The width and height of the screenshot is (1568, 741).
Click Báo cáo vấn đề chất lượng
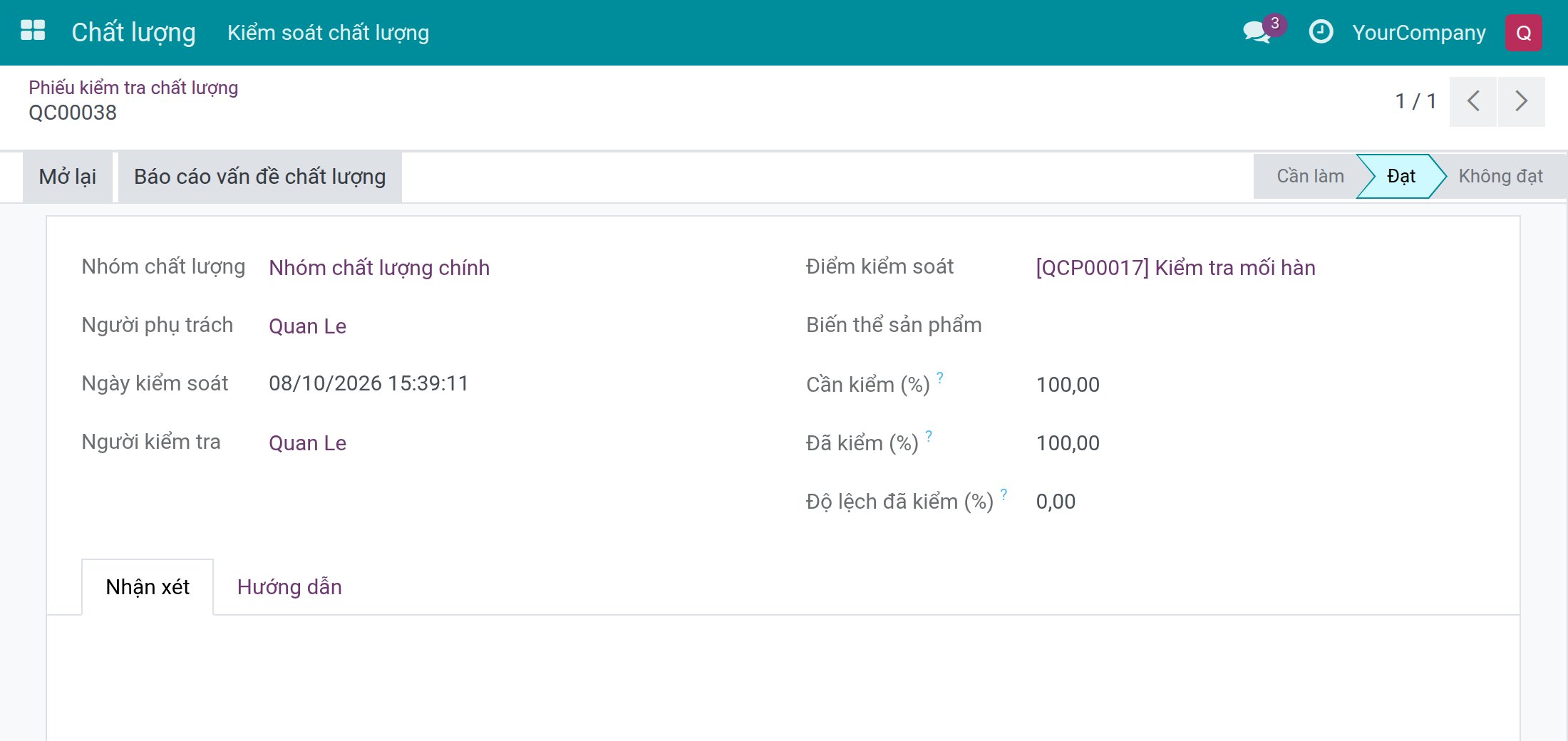(x=260, y=177)
